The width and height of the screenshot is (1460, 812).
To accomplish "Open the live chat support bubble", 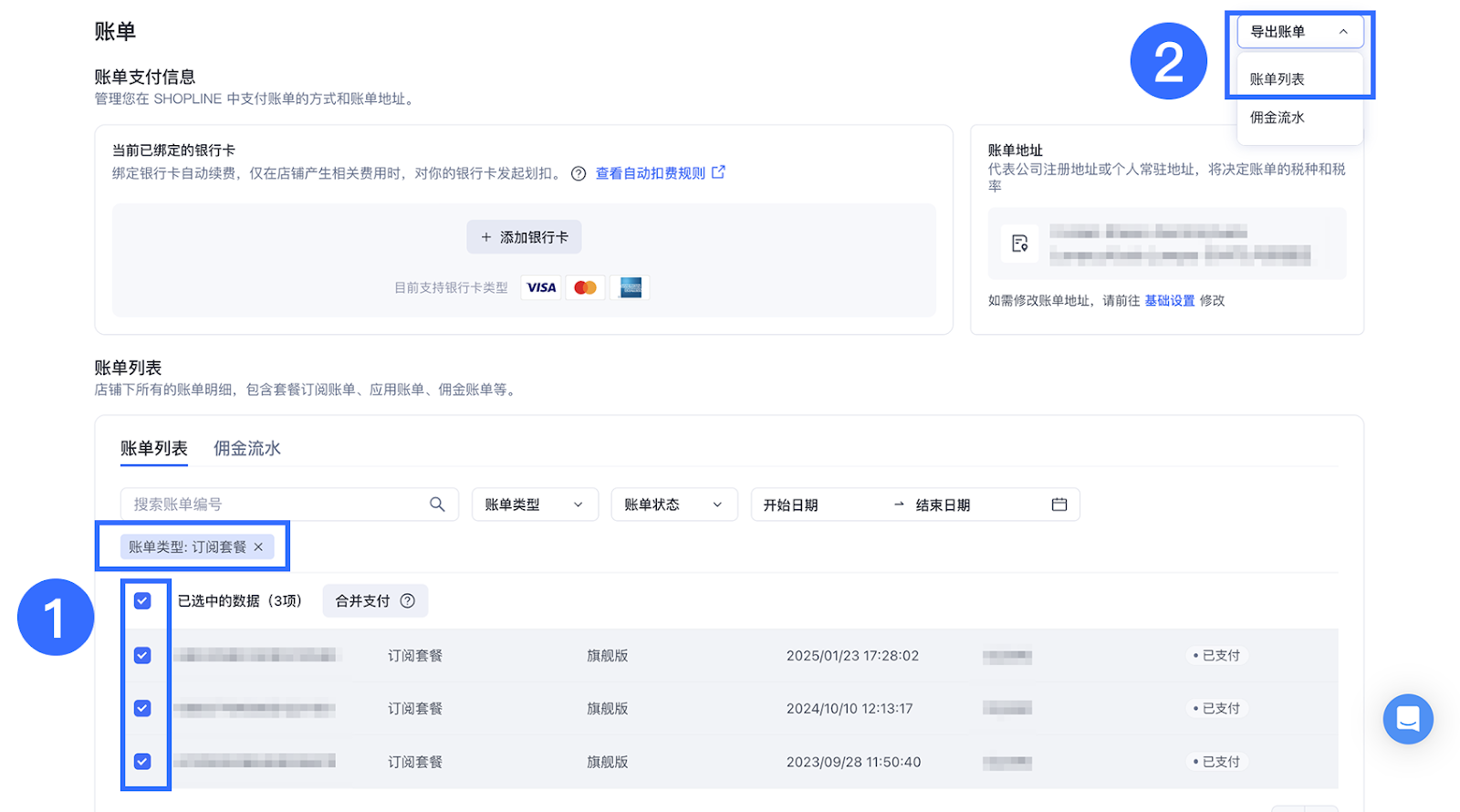I will (1407, 719).
